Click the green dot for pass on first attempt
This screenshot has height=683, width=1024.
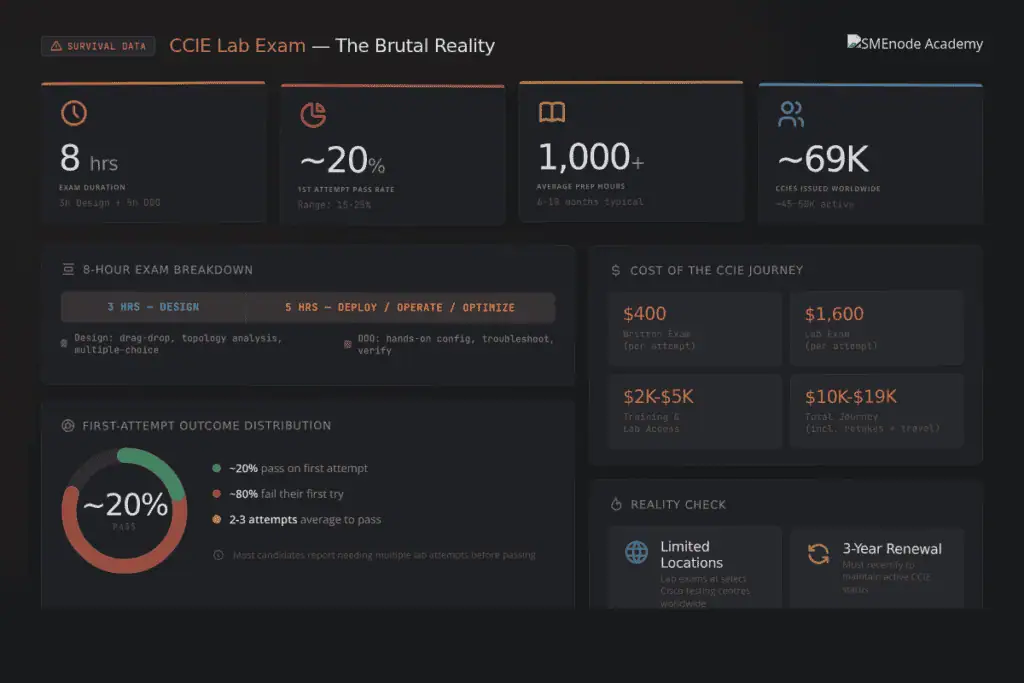point(217,468)
